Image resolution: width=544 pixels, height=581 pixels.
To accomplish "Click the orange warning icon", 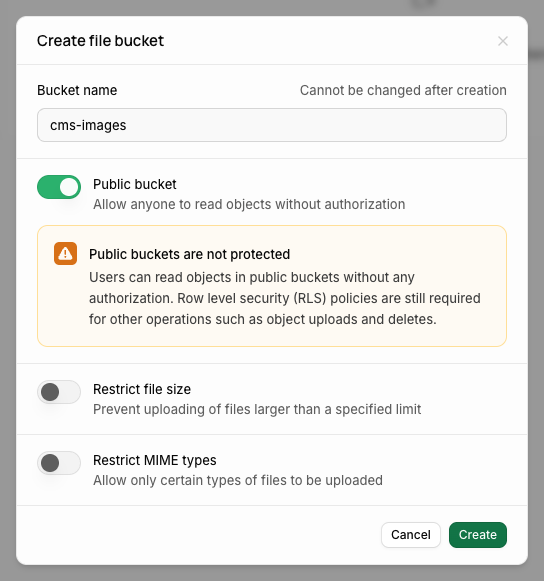I will [x=65, y=253].
